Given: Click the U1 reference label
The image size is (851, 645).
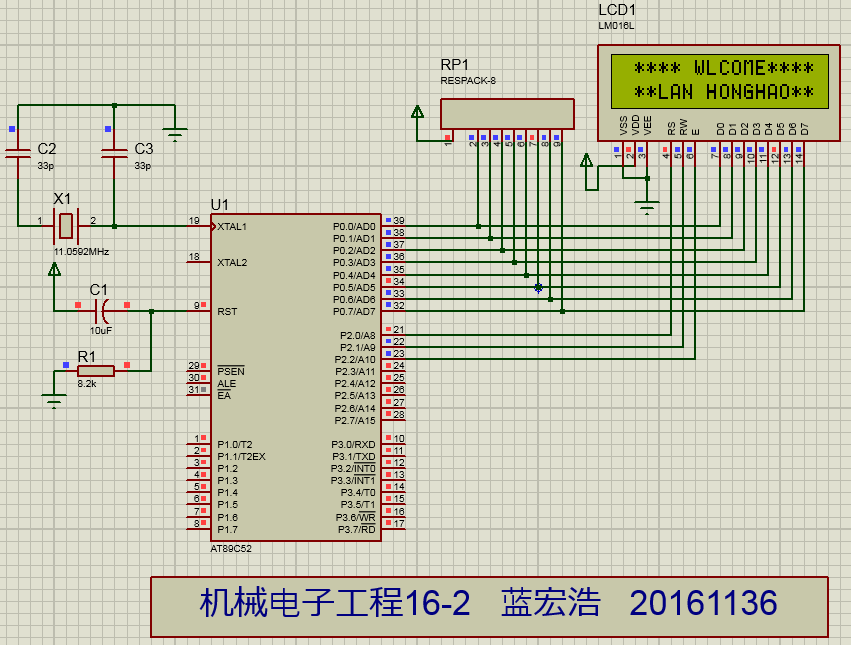Looking at the screenshot, I should (219, 205).
